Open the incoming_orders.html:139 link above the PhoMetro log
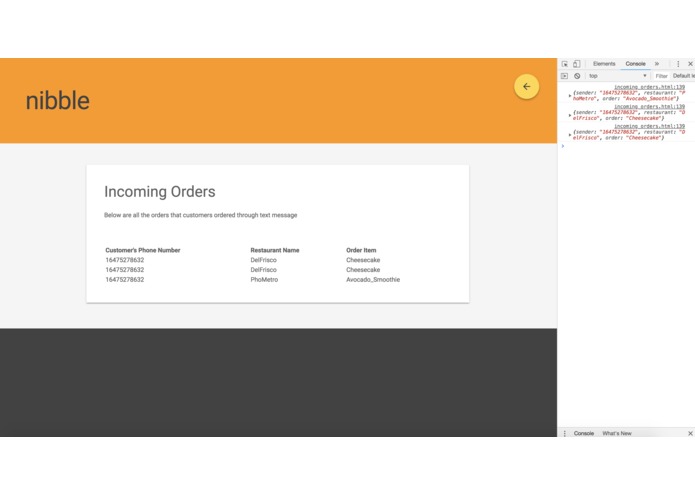This screenshot has width=695, height=494. pyautogui.click(x=649, y=87)
